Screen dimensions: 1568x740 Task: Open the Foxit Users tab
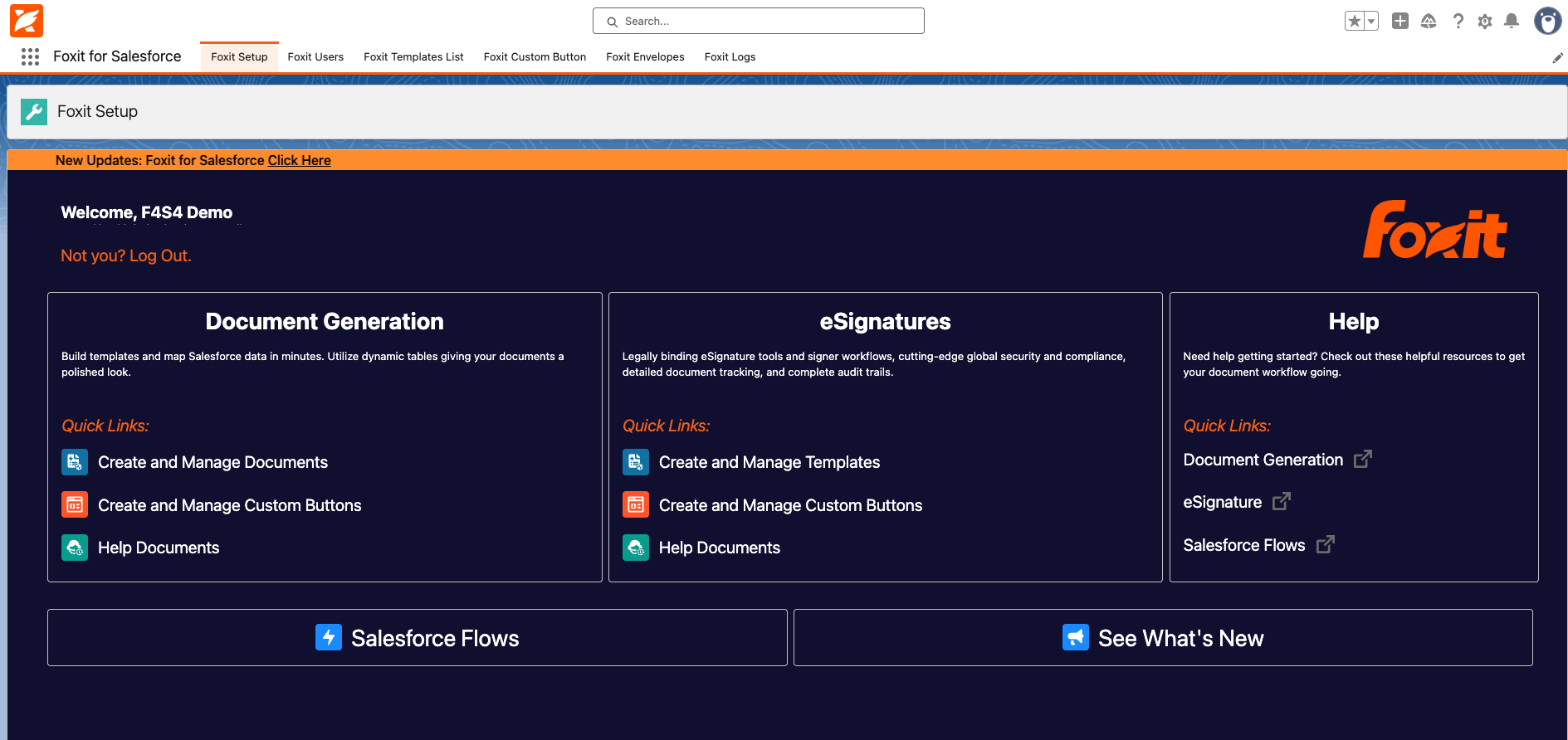315,56
